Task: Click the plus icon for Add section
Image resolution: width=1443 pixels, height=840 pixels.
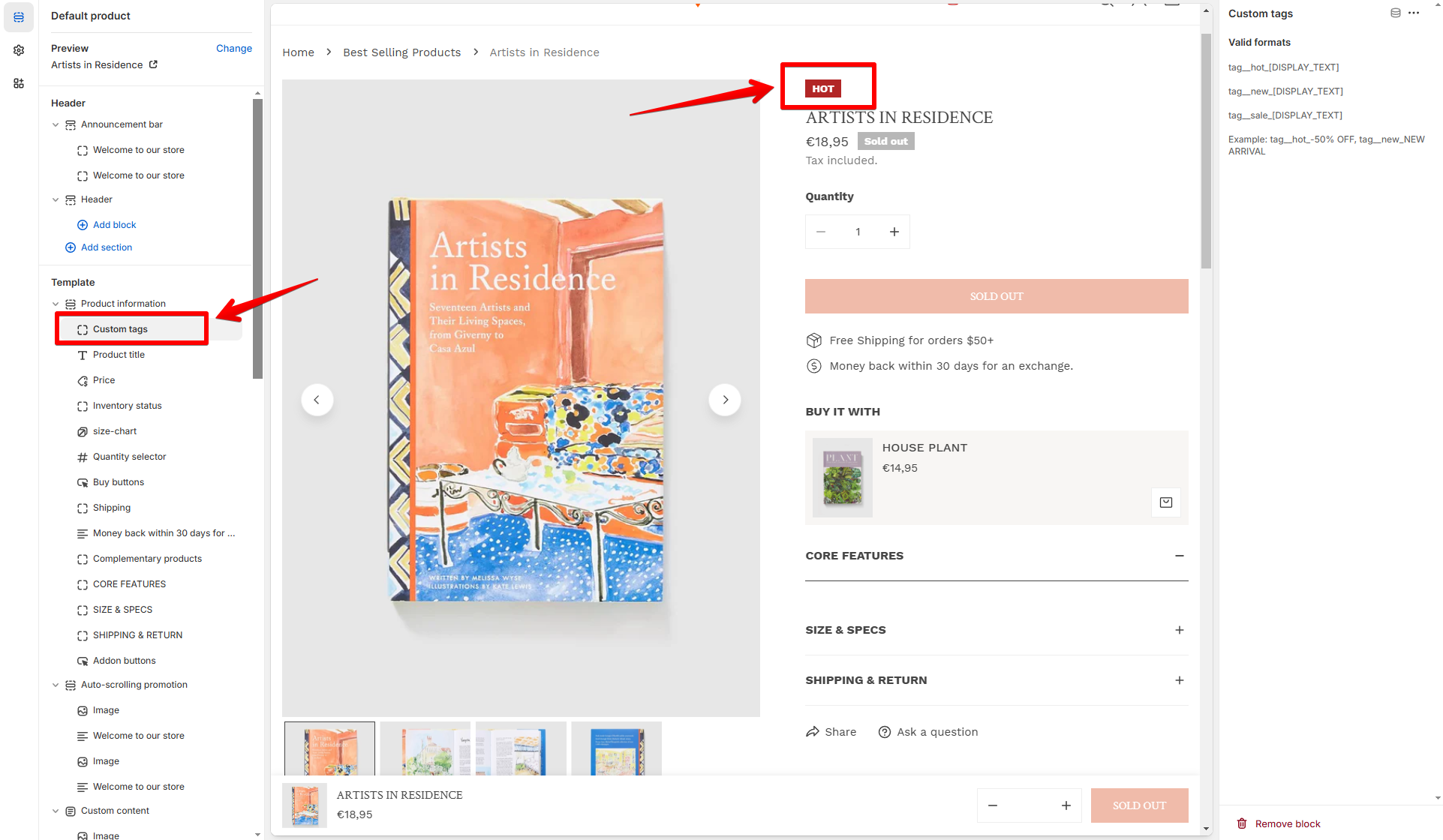Action: point(71,247)
